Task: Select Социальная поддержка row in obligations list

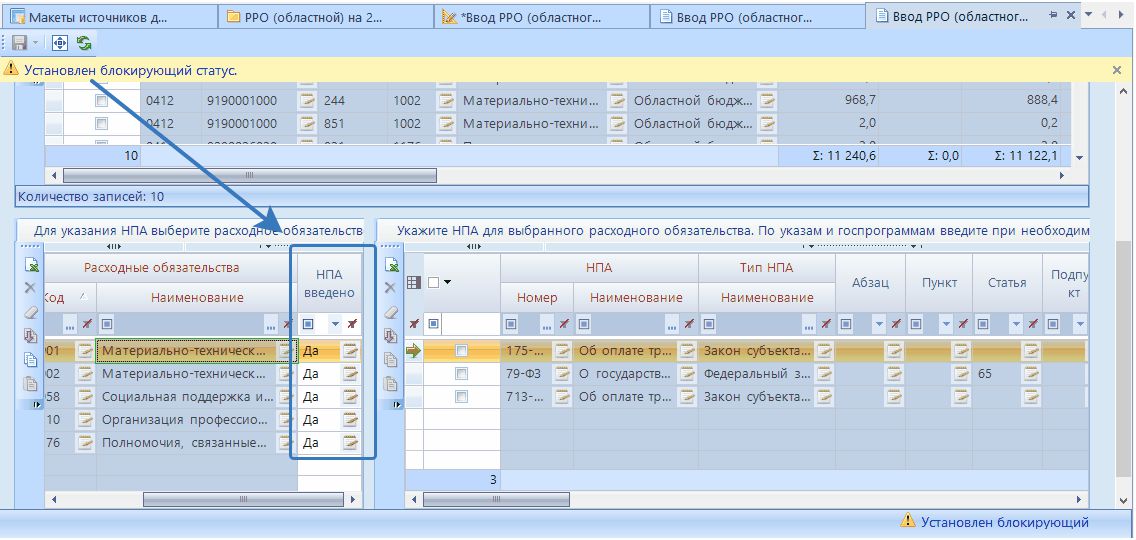Action: [186, 397]
